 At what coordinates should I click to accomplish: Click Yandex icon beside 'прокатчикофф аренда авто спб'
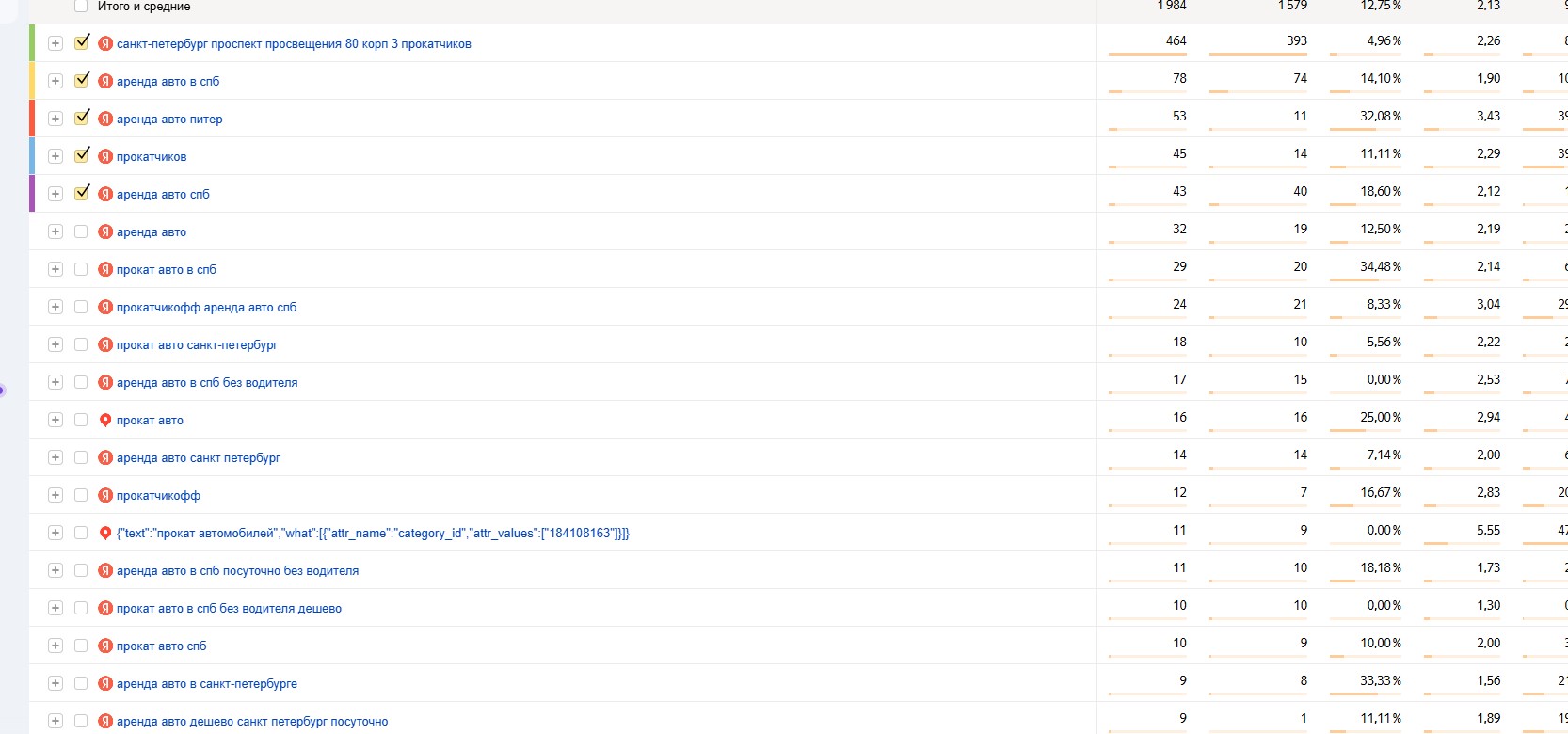point(105,307)
